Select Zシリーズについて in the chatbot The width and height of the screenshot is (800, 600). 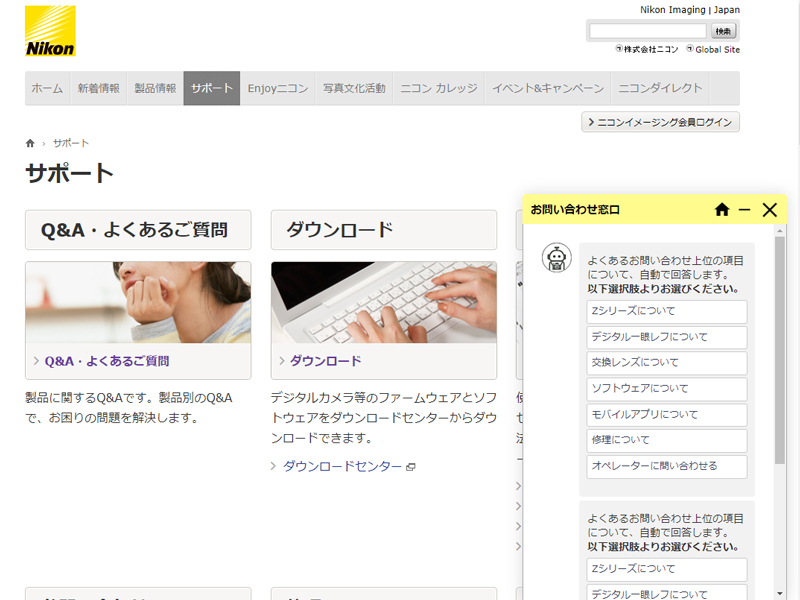666,312
